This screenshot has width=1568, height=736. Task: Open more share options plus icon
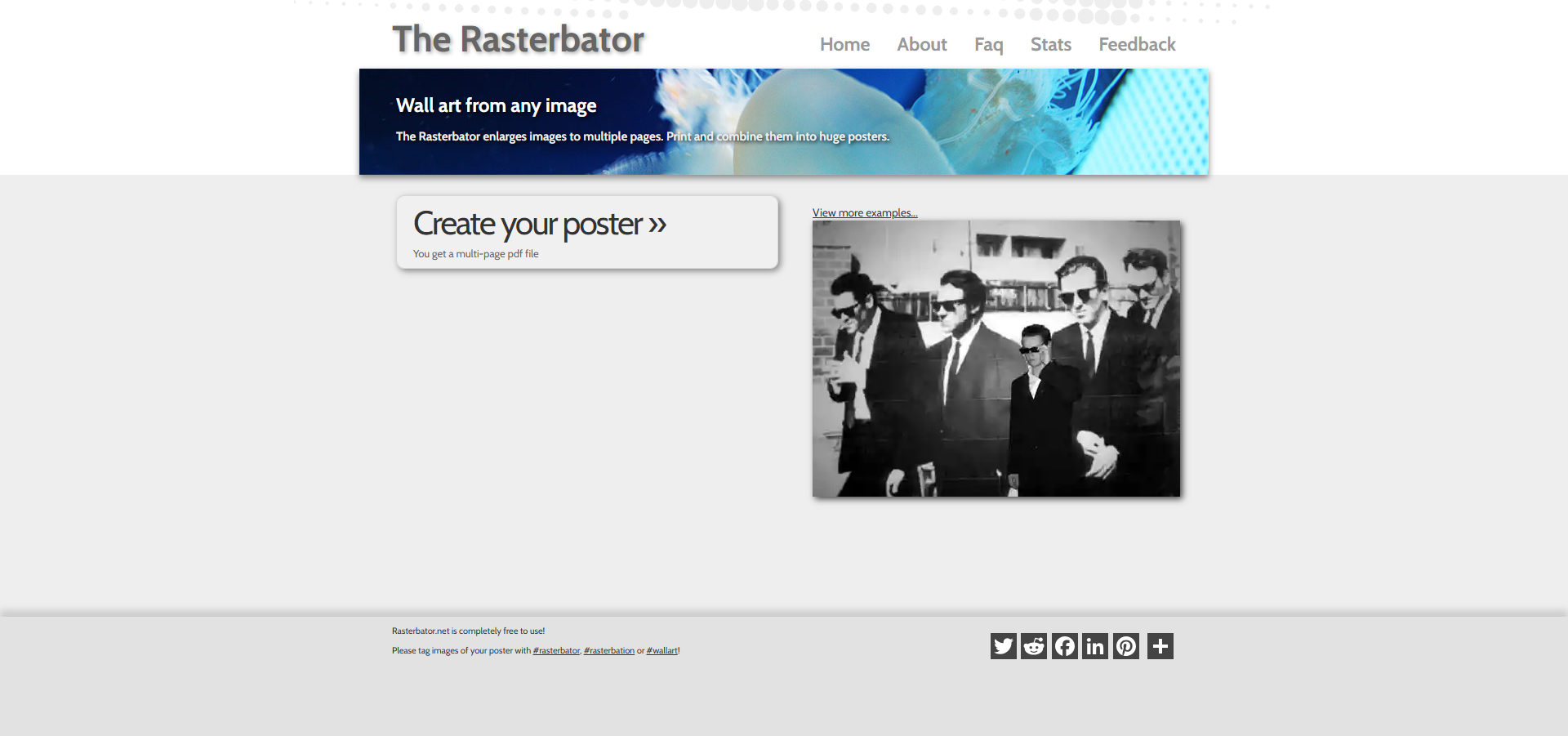[1160, 646]
